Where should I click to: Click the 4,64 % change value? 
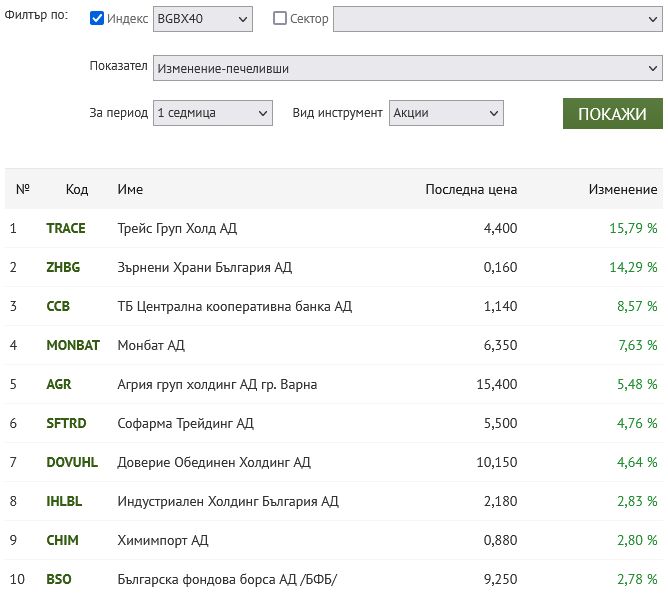pyautogui.click(x=637, y=462)
